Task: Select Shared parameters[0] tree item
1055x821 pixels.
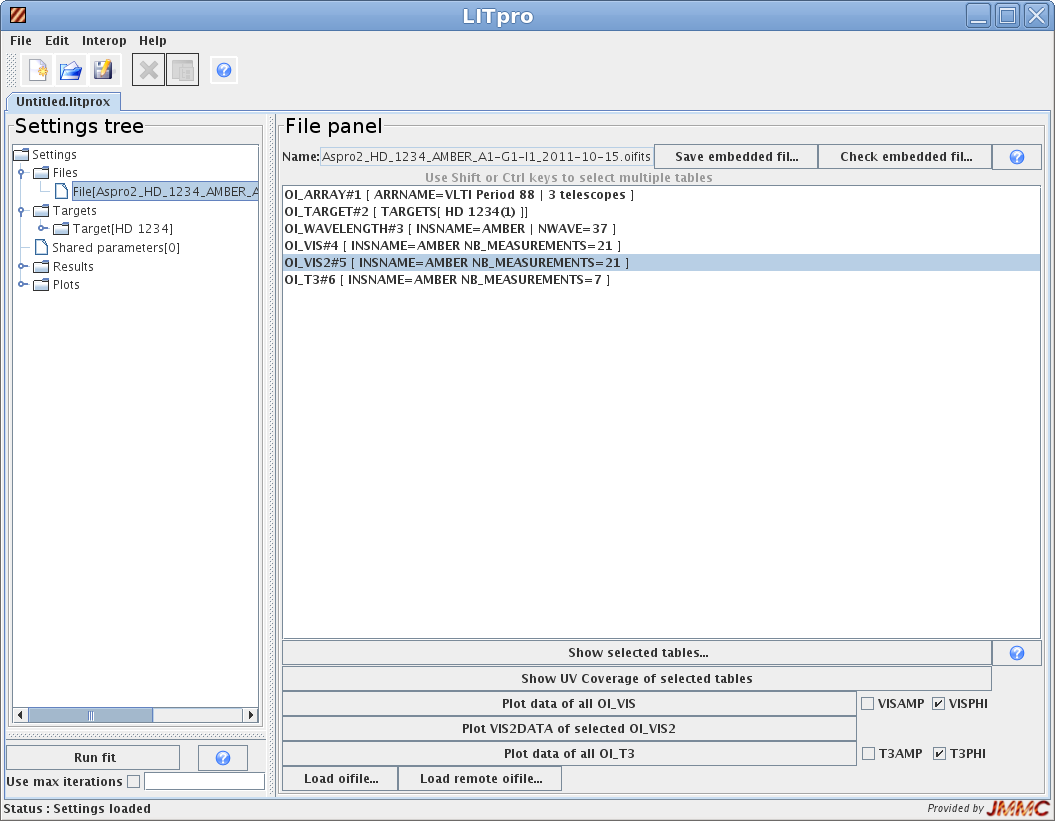Action: point(116,248)
